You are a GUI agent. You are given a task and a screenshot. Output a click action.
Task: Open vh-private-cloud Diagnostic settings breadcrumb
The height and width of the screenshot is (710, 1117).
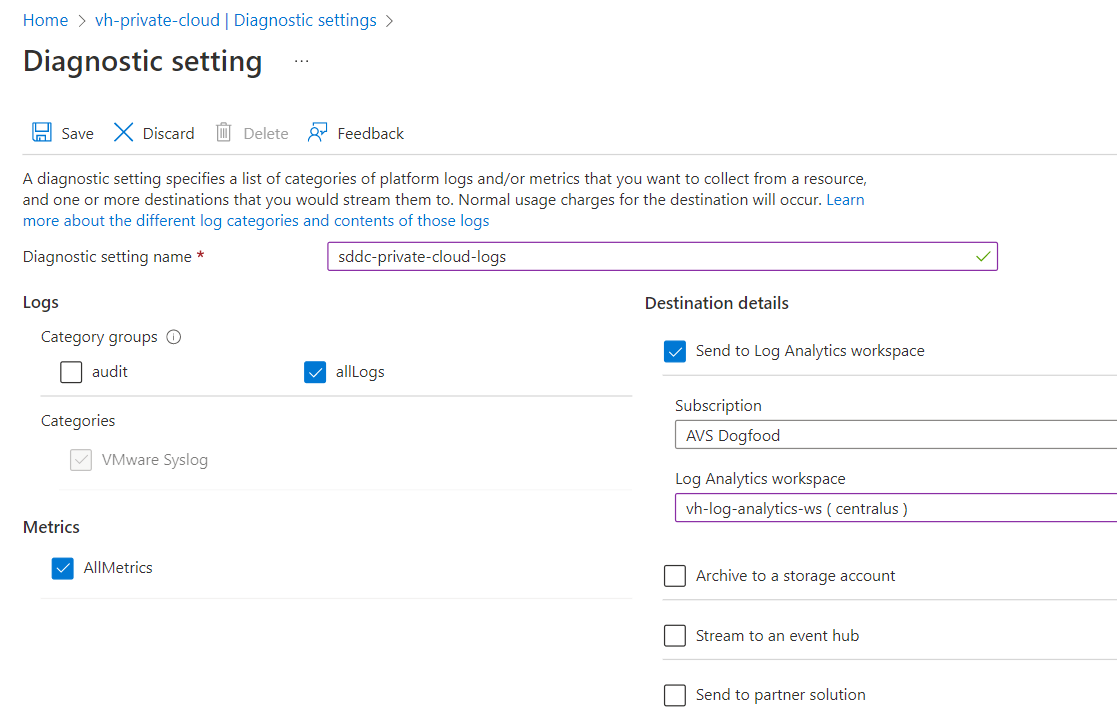(x=236, y=21)
